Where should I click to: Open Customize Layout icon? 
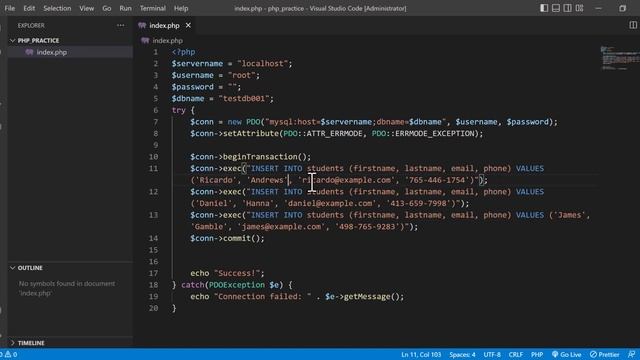pyautogui.click(x=580, y=8)
